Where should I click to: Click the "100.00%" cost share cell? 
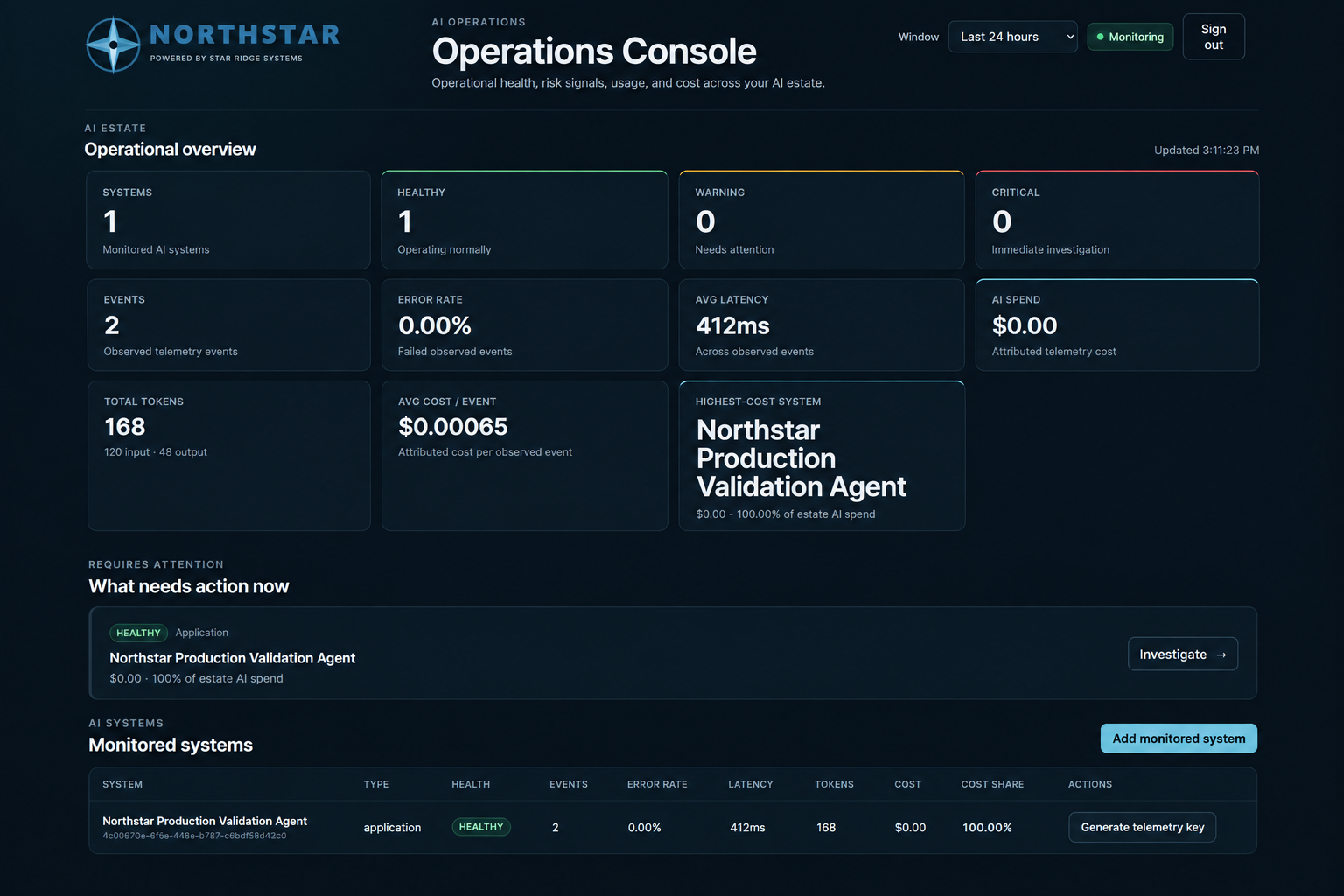pos(987,828)
